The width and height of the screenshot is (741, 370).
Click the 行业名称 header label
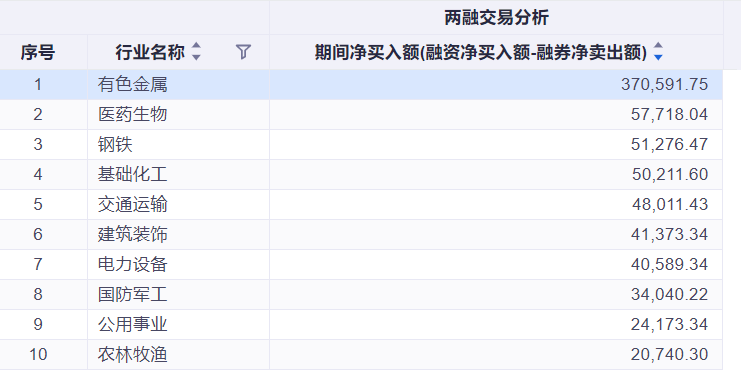pyautogui.click(x=150, y=52)
